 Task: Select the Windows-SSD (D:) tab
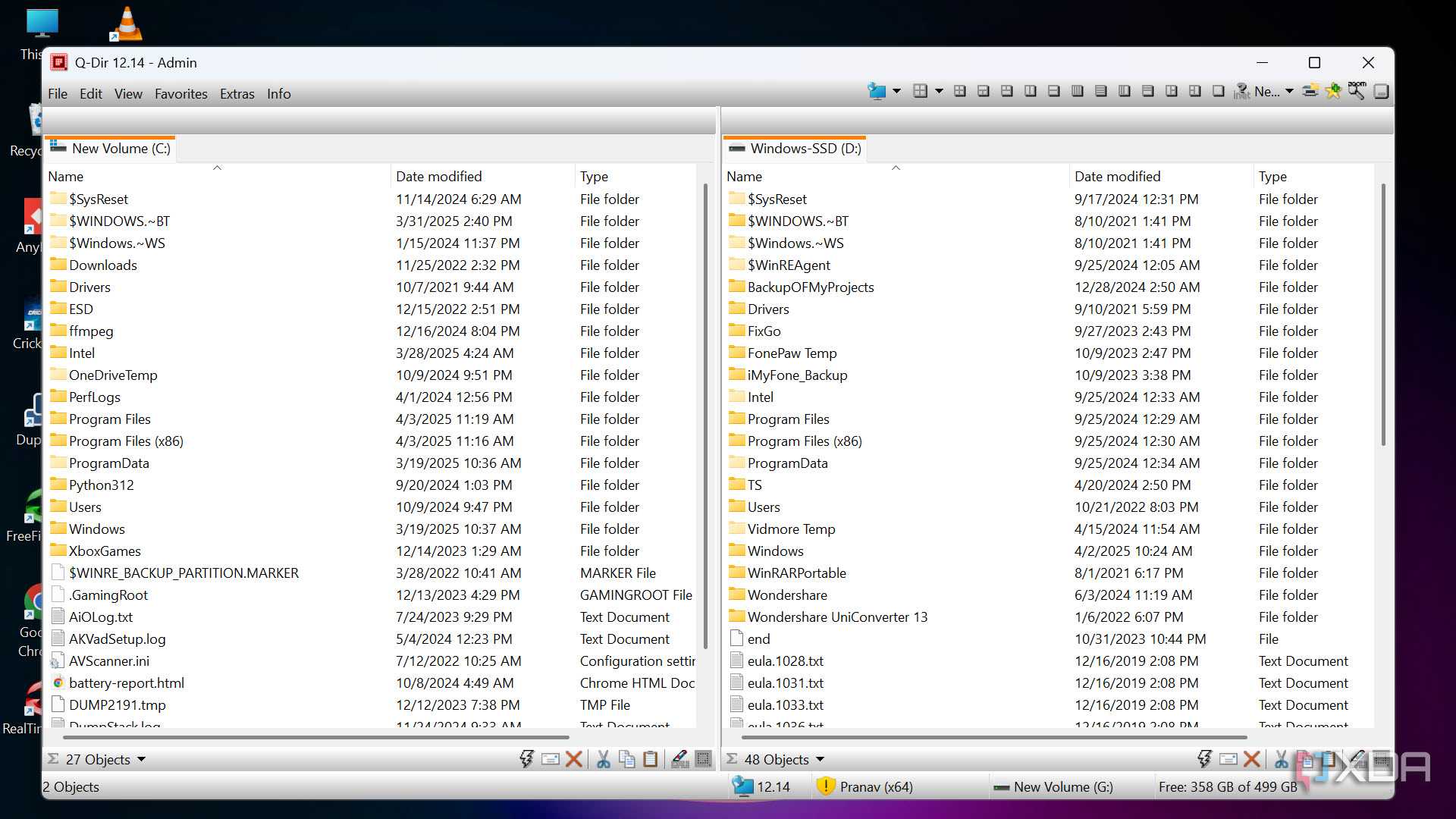tap(795, 149)
